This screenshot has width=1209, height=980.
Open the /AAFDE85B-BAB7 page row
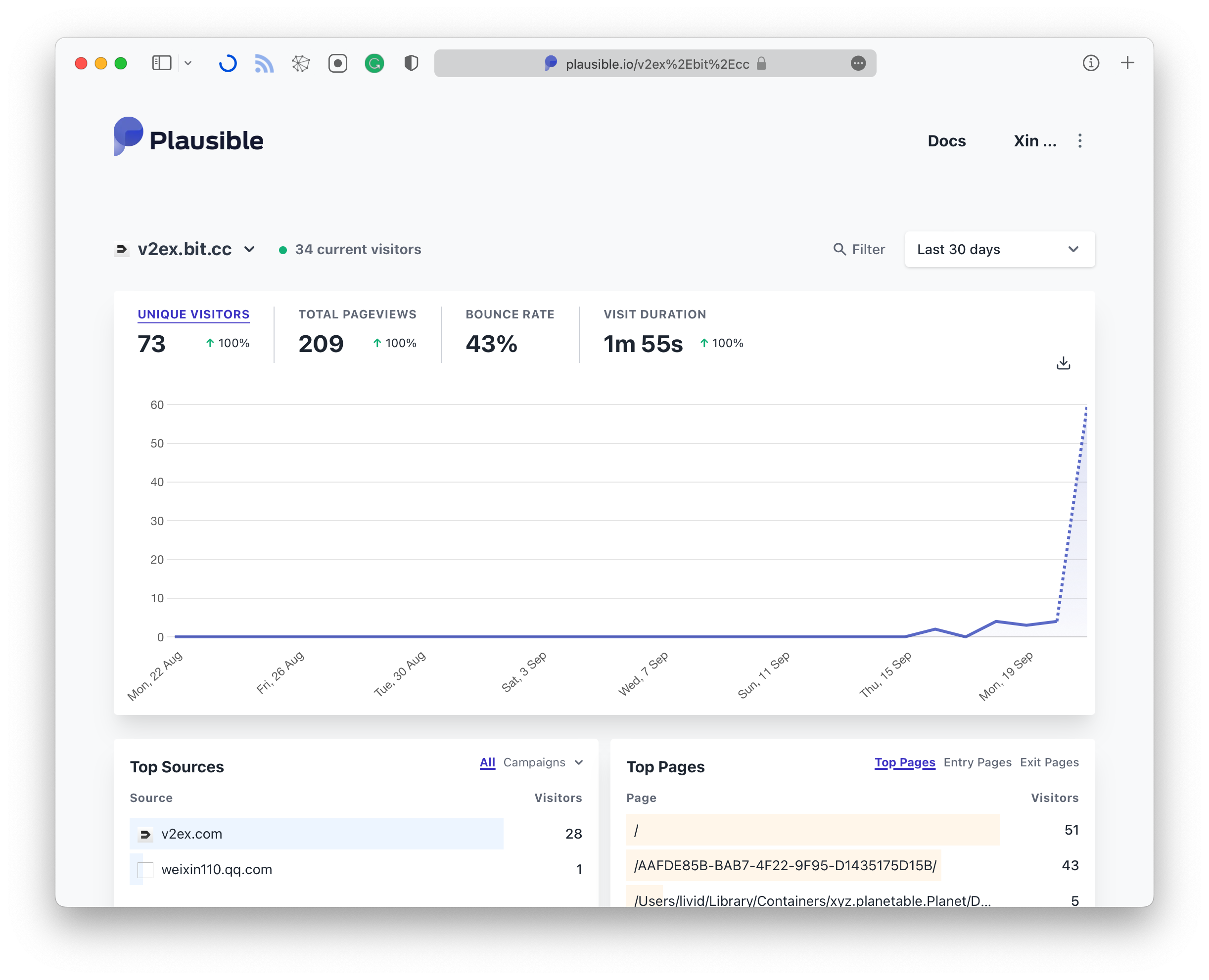[853, 865]
